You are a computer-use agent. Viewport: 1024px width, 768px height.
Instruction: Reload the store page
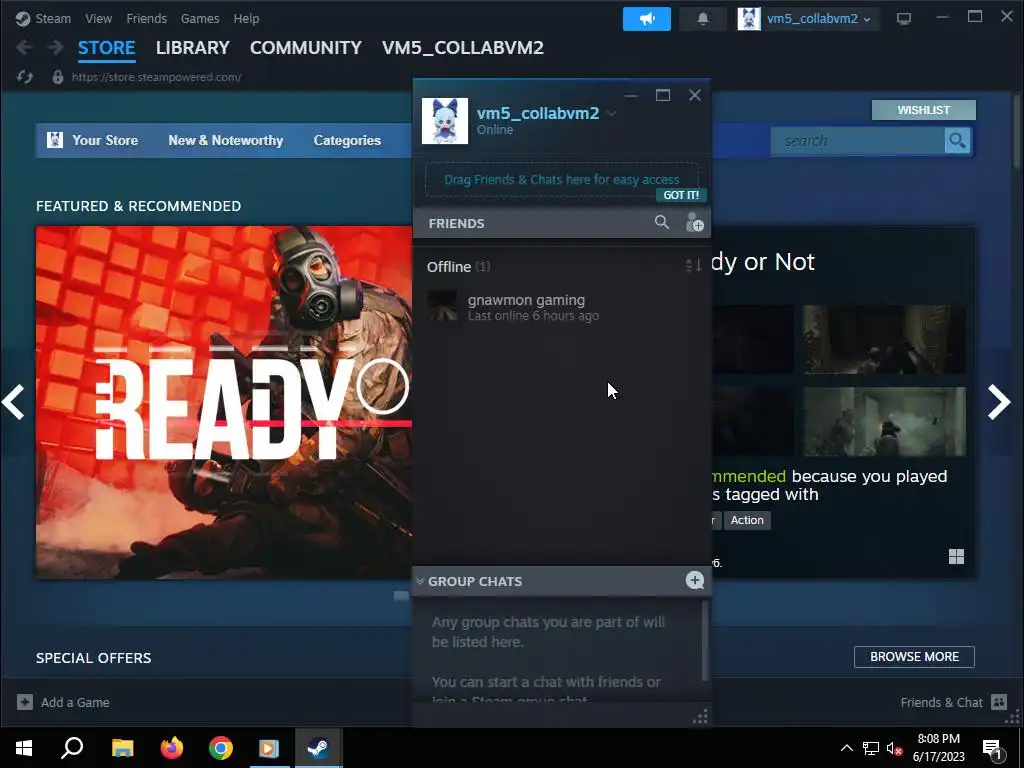point(25,77)
